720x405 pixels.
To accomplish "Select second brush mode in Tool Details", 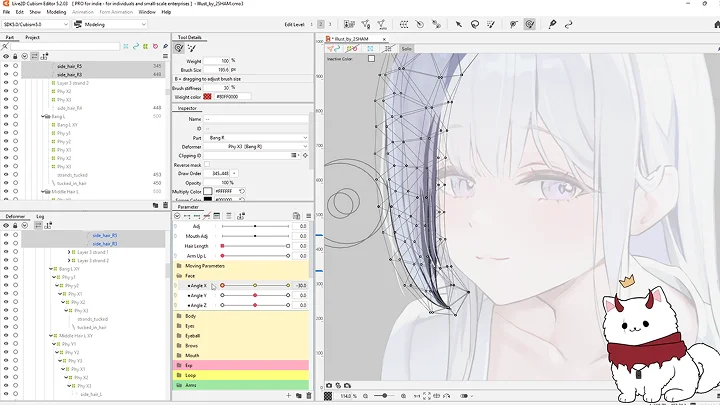I will [x=191, y=48].
